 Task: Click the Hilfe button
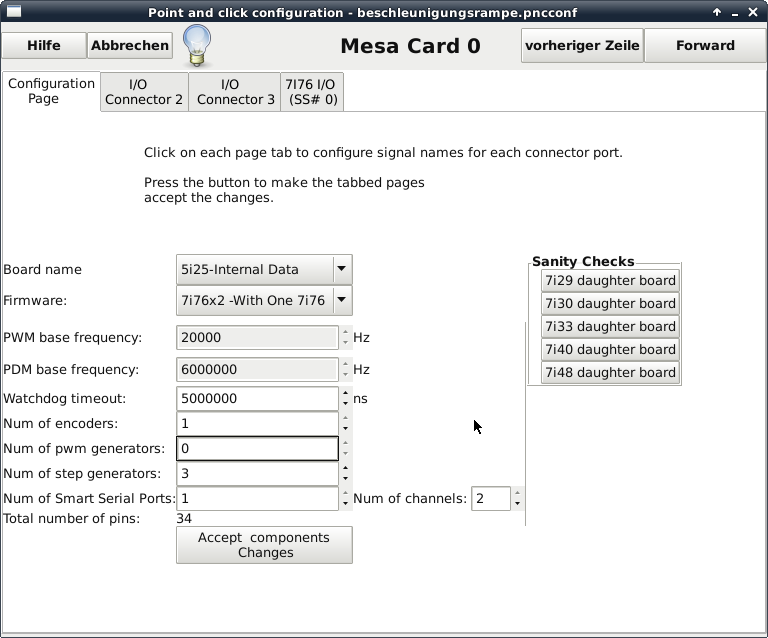[x=44, y=46]
